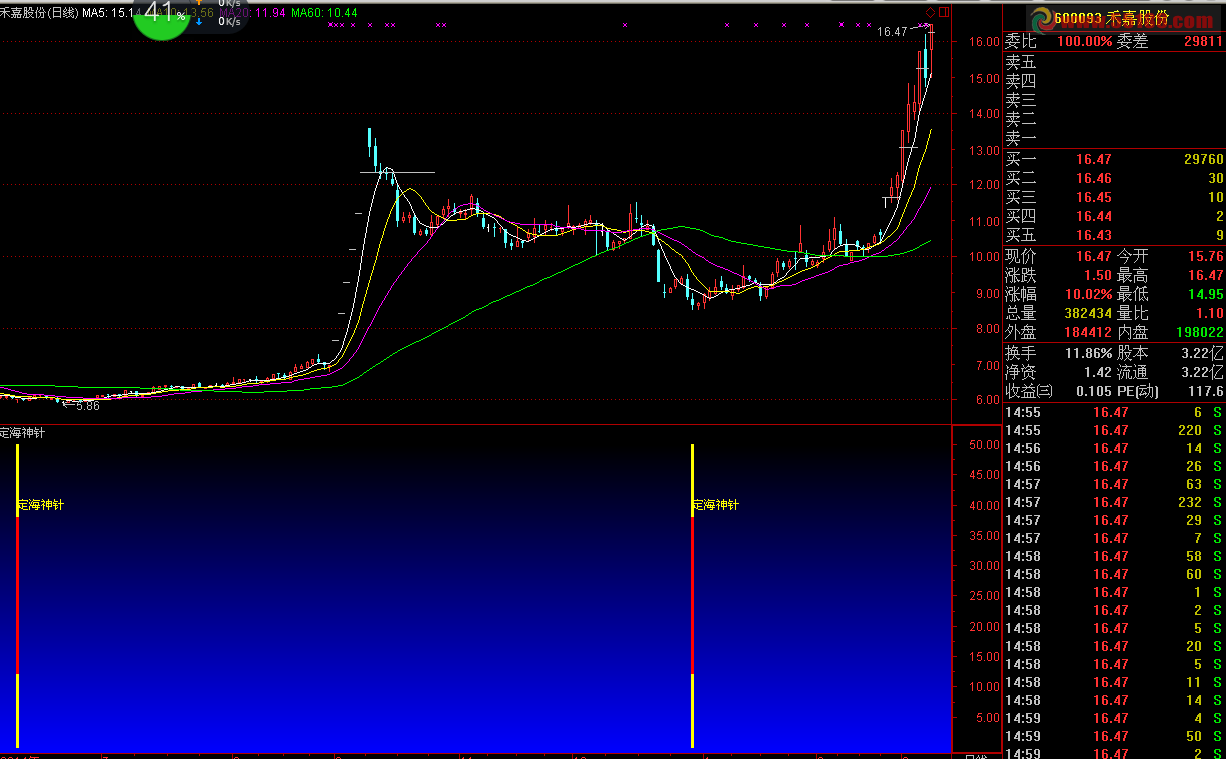This screenshot has height=759, width=1226.
Task: Click the 总量 382434 total volume
Action: click(1088, 313)
